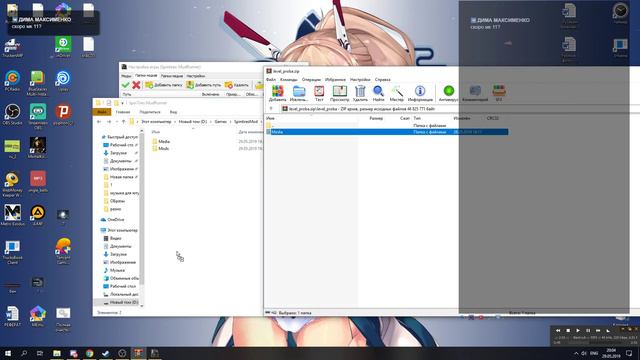The height and width of the screenshot is (360, 640).
Task: Sort by the Размер column header in WinRAR
Action: coord(376,118)
